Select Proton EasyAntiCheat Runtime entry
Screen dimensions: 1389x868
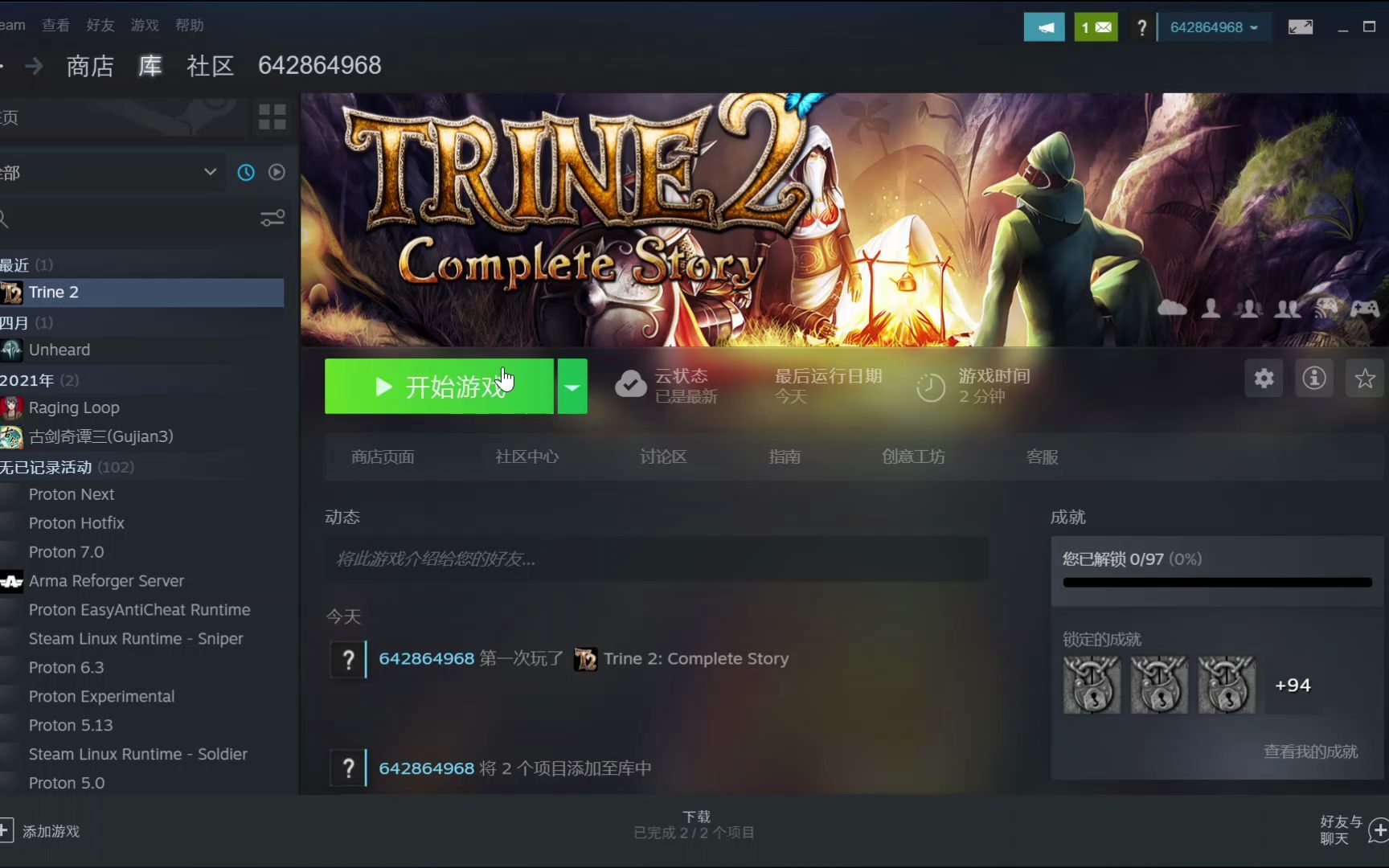(x=141, y=610)
